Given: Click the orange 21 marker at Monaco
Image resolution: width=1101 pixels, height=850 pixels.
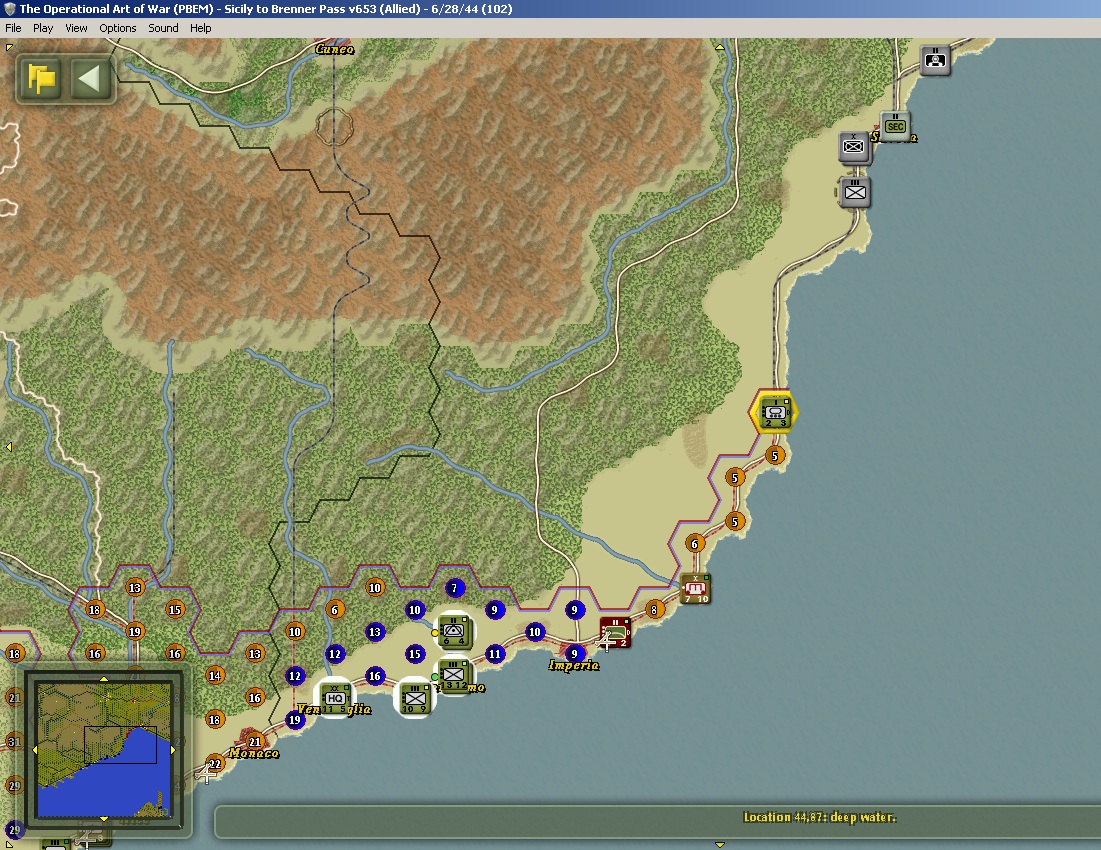Looking at the screenshot, I should point(255,741).
